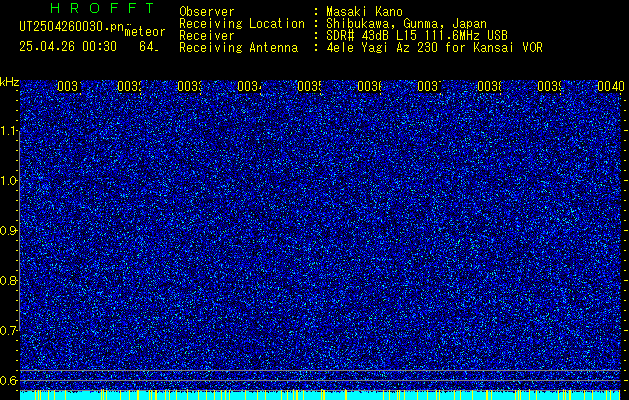629x400 pixels.
Task: Select location Shibukawa, Gunma, Japan
Action: [x=406, y=24]
